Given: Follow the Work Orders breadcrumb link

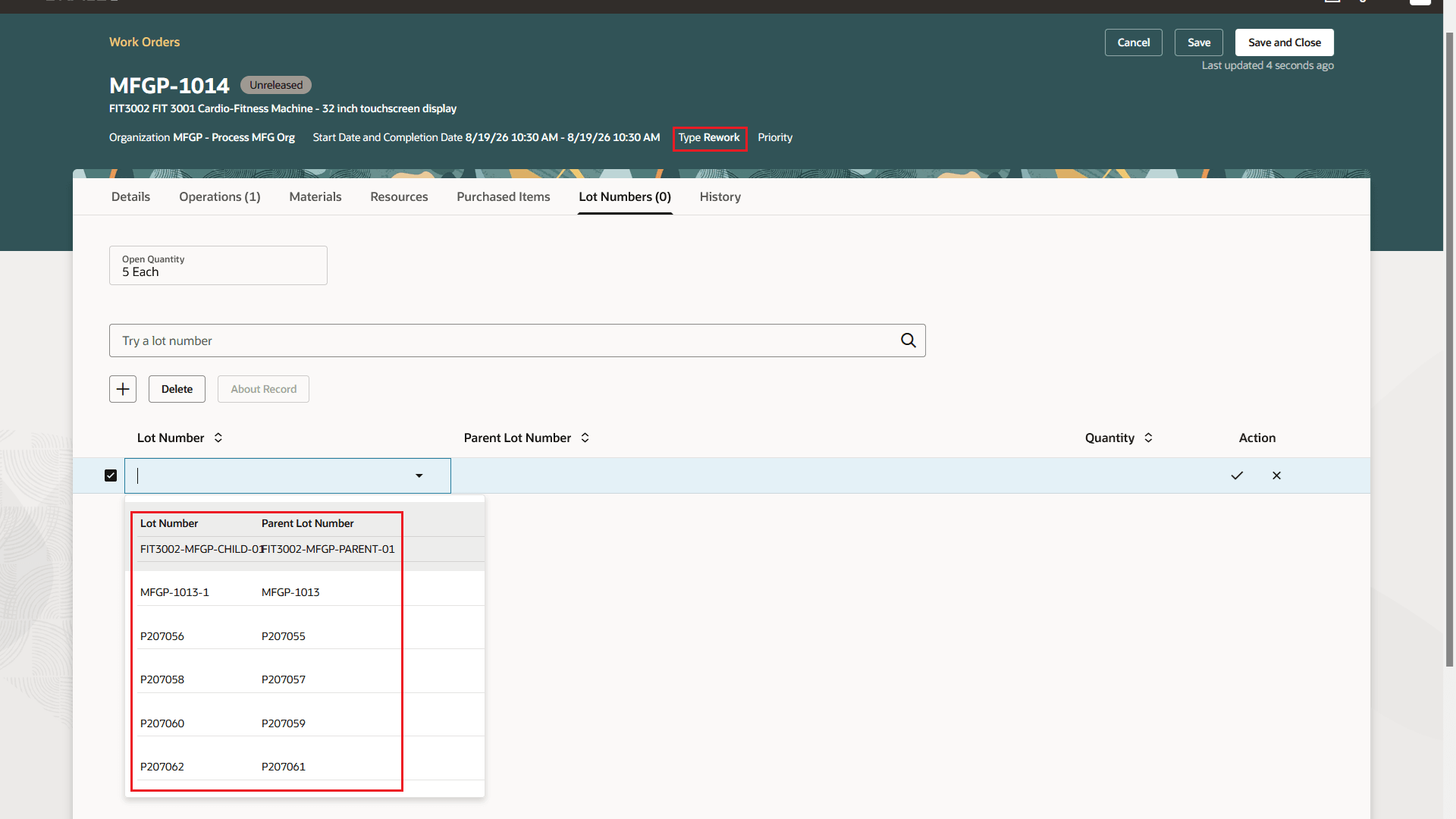Looking at the screenshot, I should 144,42.
